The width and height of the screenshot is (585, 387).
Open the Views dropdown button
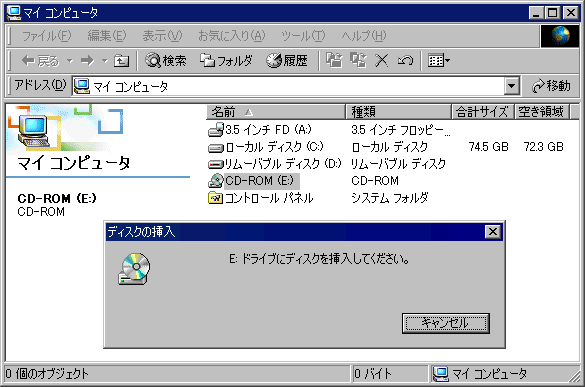(x=439, y=60)
